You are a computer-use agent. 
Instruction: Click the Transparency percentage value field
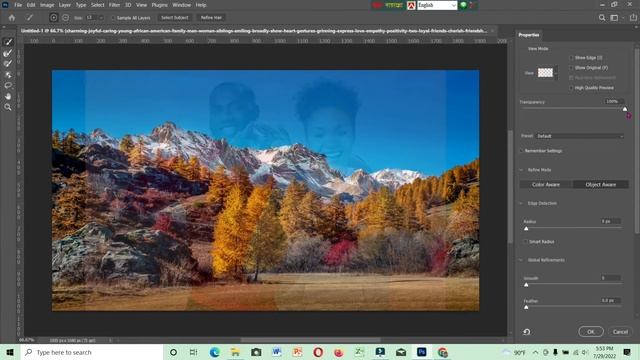point(613,101)
